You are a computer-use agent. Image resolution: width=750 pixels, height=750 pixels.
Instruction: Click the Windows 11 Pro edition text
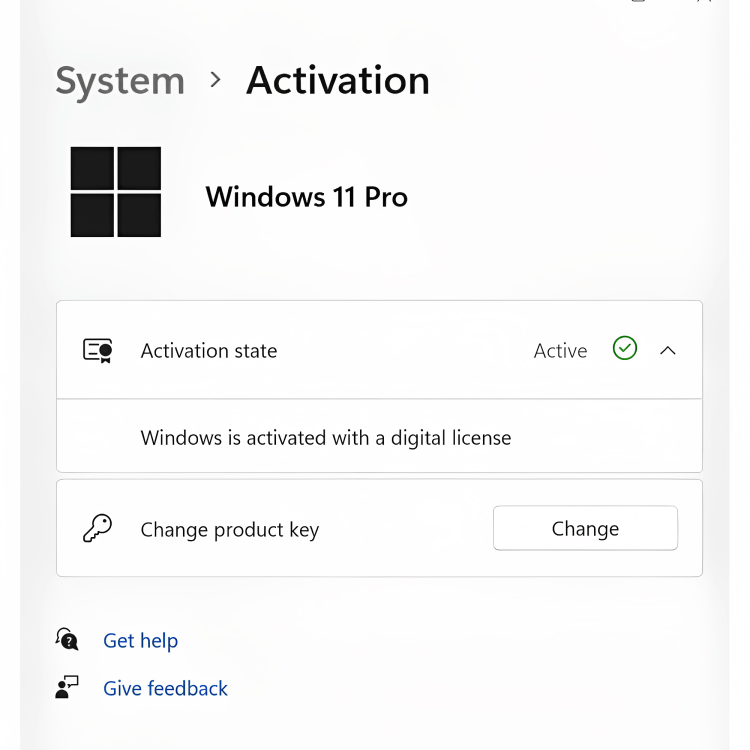306,197
